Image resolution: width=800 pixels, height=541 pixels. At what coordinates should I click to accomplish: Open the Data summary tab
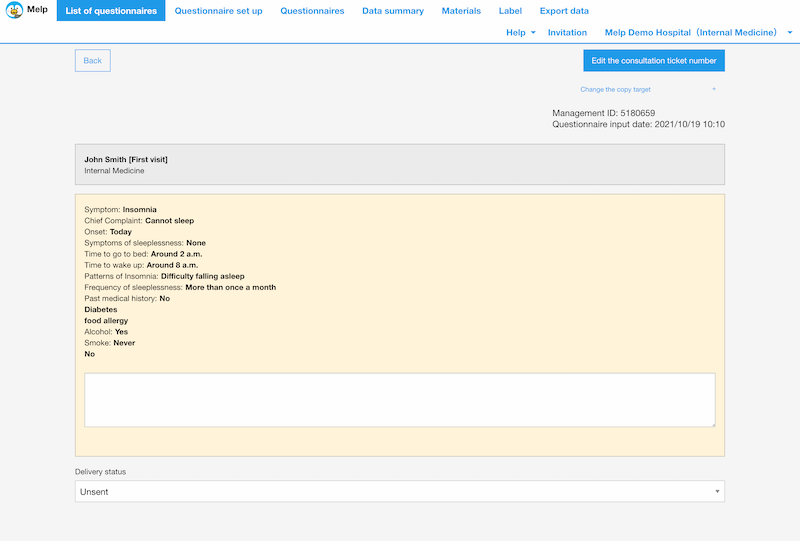pos(393,11)
